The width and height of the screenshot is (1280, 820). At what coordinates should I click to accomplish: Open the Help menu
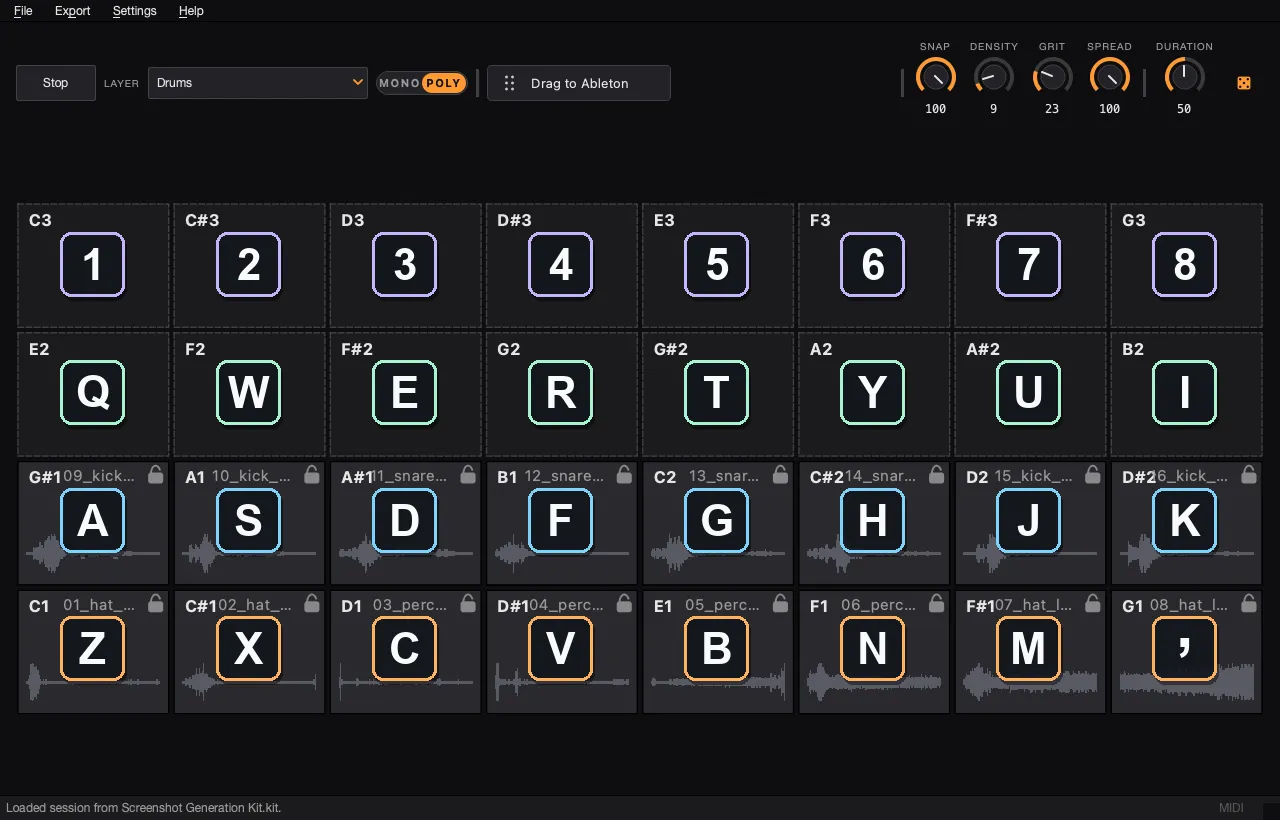(x=191, y=11)
